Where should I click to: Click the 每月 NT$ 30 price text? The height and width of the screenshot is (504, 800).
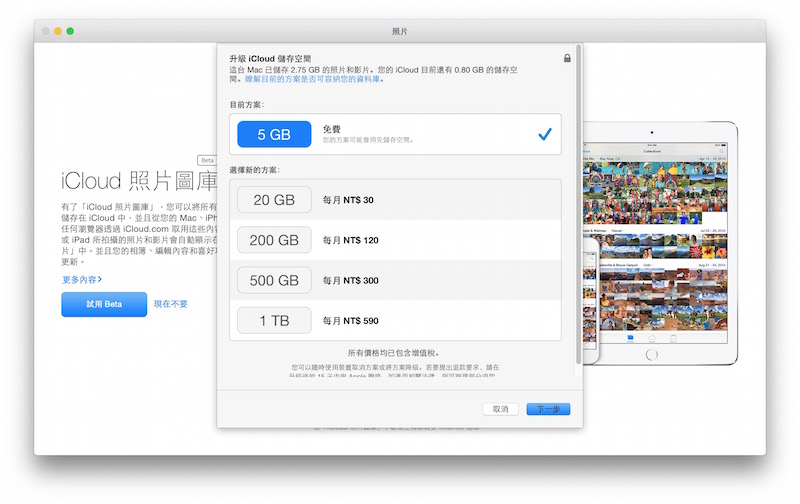coord(348,200)
